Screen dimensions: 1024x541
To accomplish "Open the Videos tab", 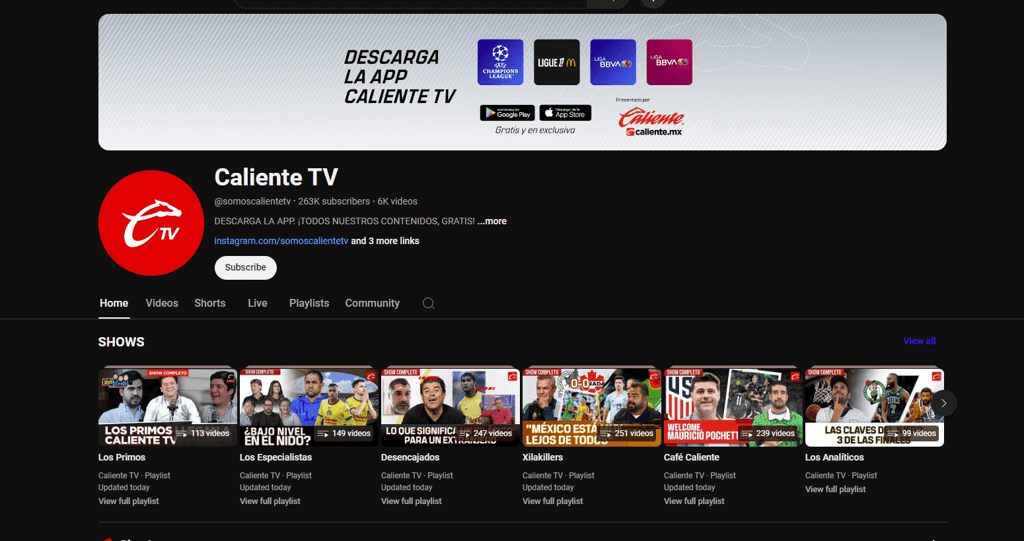I will (x=162, y=303).
